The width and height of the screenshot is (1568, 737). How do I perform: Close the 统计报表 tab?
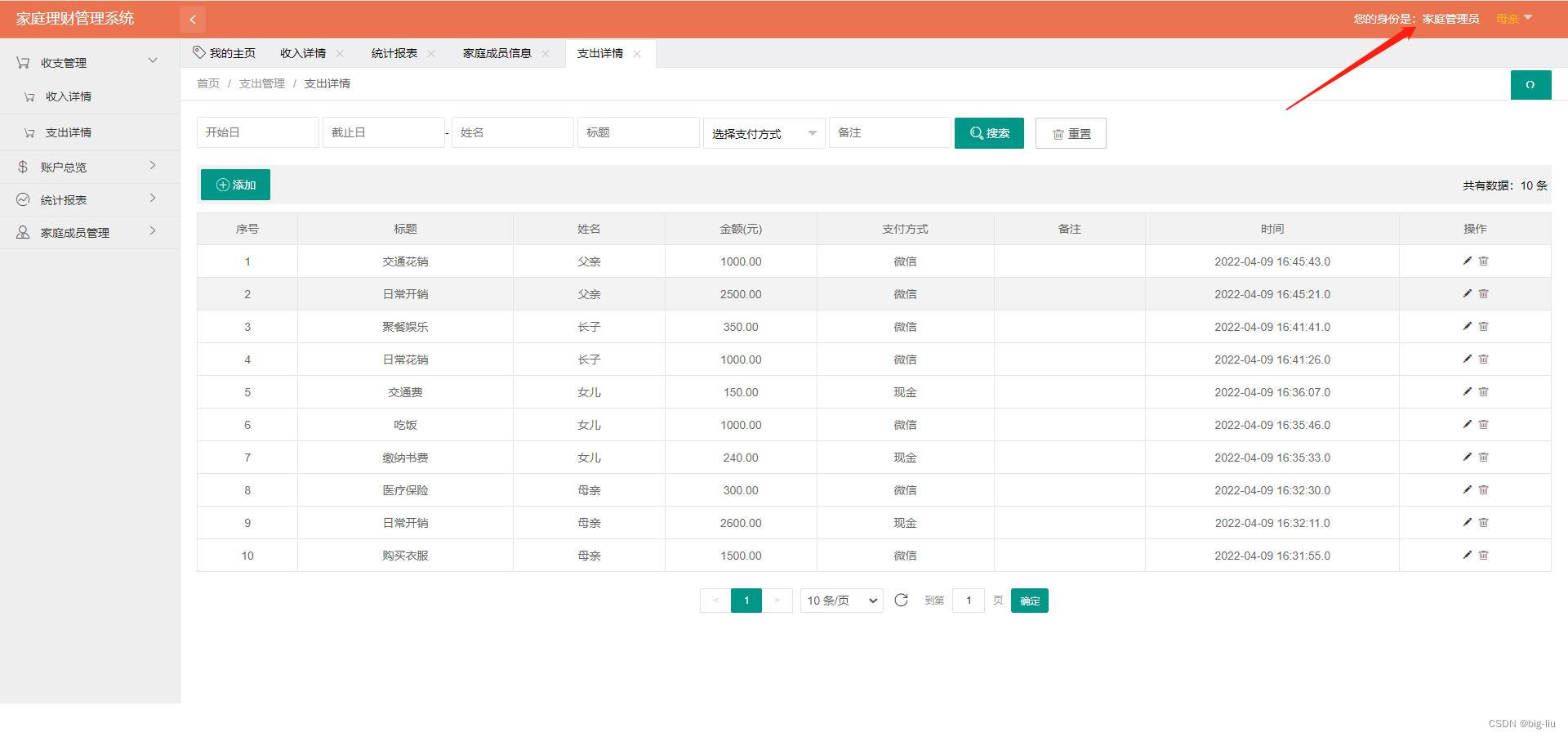(431, 53)
